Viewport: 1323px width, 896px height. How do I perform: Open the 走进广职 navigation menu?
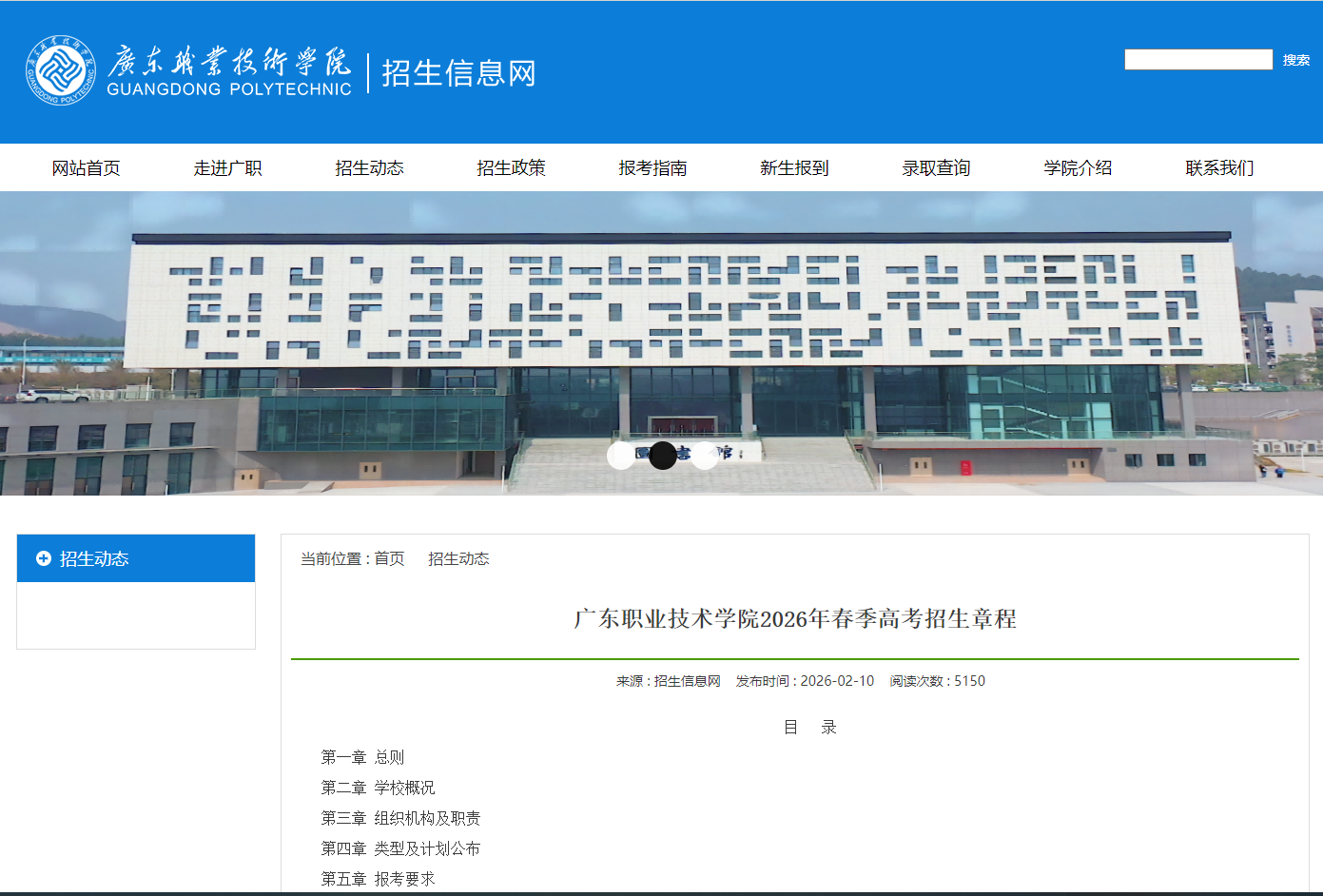[227, 167]
